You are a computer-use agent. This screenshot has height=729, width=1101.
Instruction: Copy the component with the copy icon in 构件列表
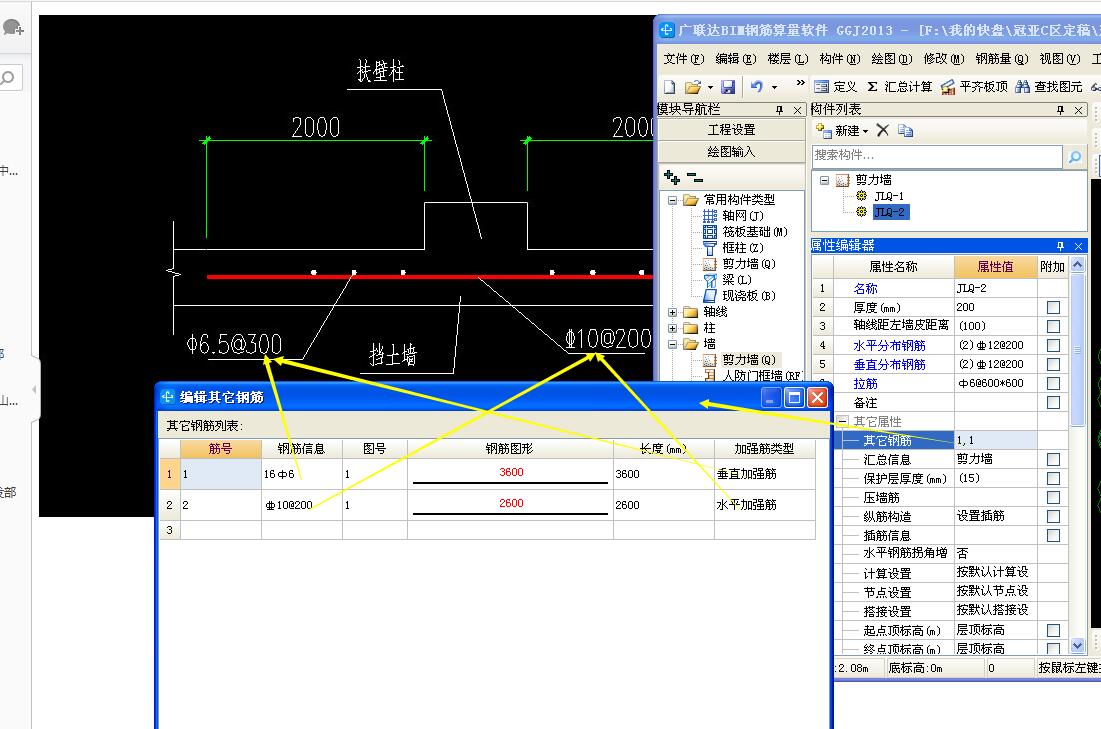pyautogui.click(x=905, y=131)
